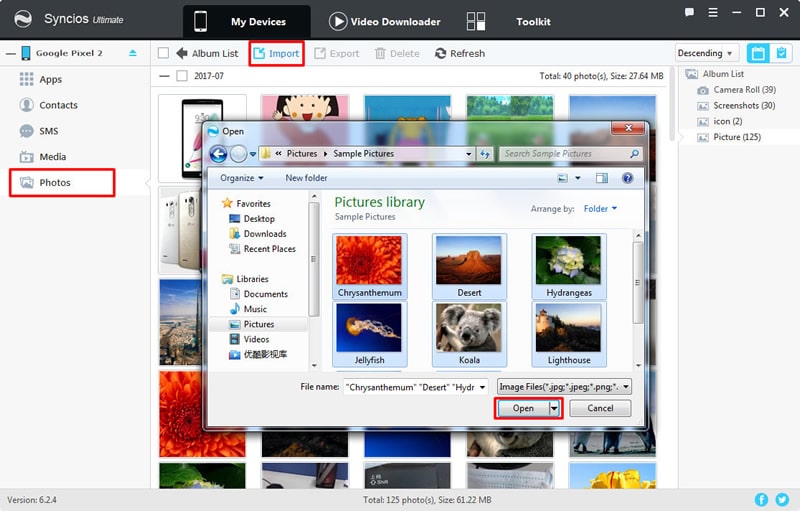Click New folder in Open dialog
Screen dimensions: 800x511
point(306,178)
